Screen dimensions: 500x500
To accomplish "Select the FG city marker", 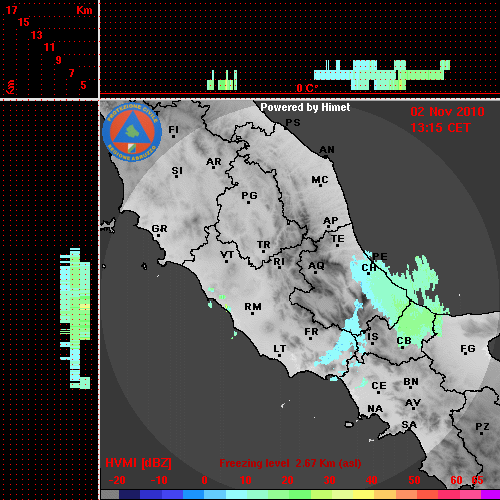I will (x=467, y=349).
